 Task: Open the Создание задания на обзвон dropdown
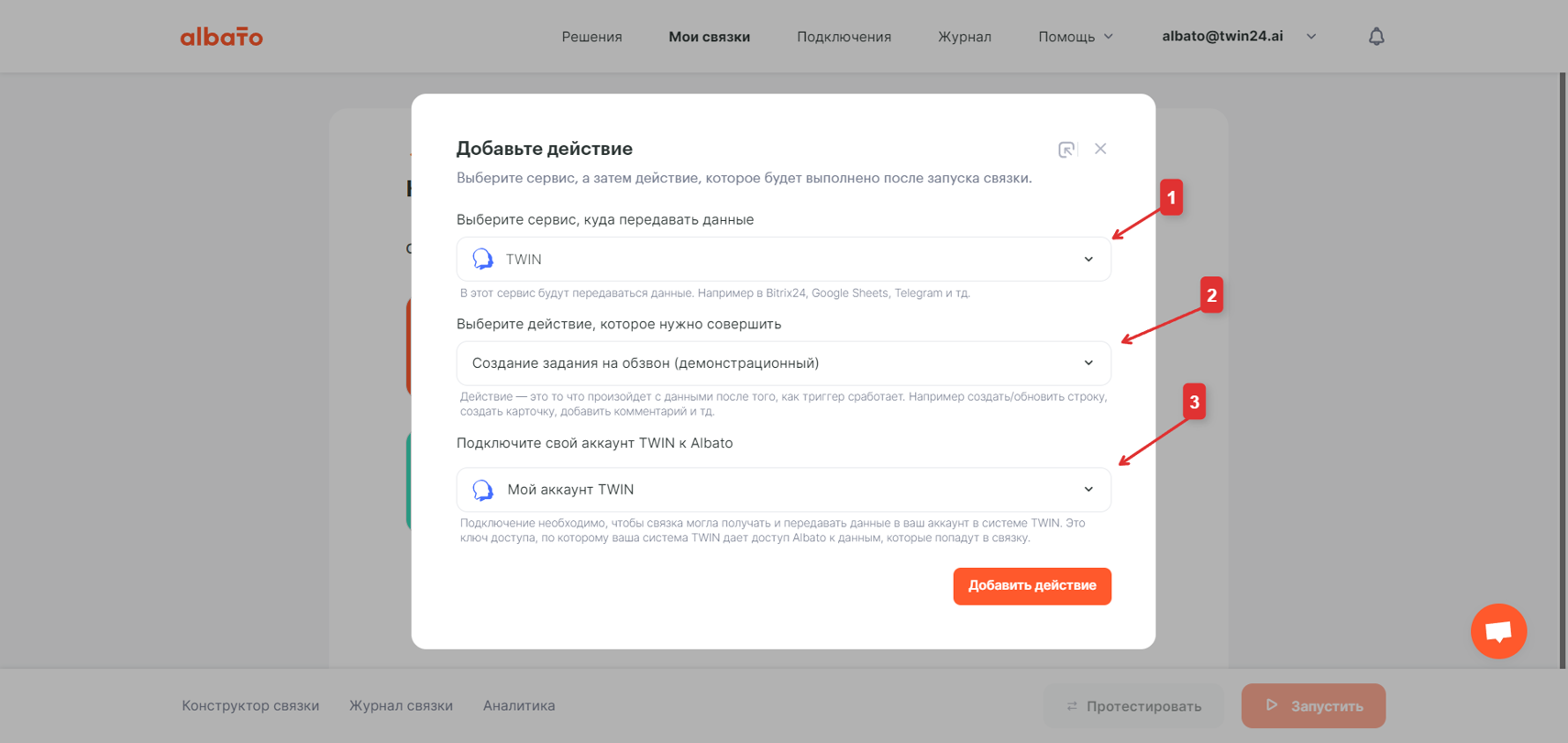(784, 363)
